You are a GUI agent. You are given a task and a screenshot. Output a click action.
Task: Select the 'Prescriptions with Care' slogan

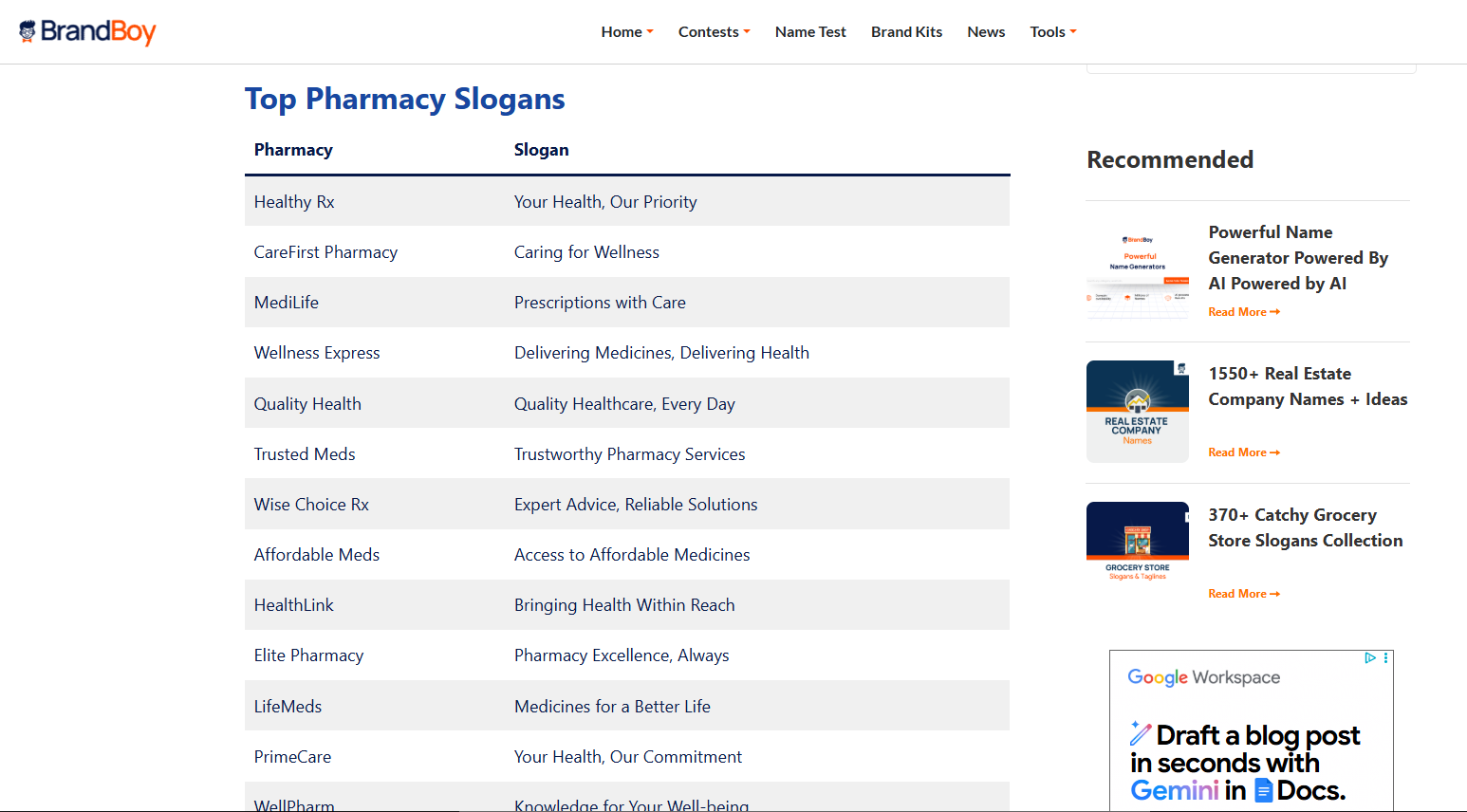tap(600, 303)
